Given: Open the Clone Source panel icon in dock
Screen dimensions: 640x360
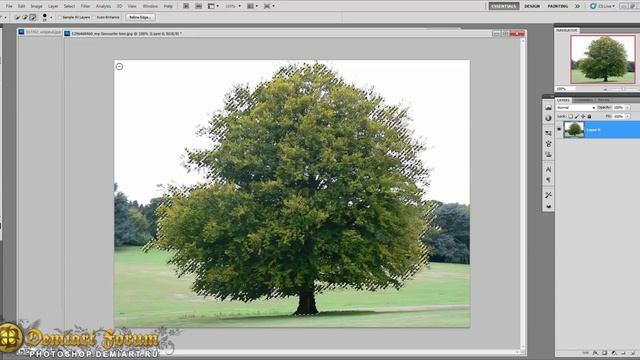Looking at the screenshot, I should pos(548,155).
